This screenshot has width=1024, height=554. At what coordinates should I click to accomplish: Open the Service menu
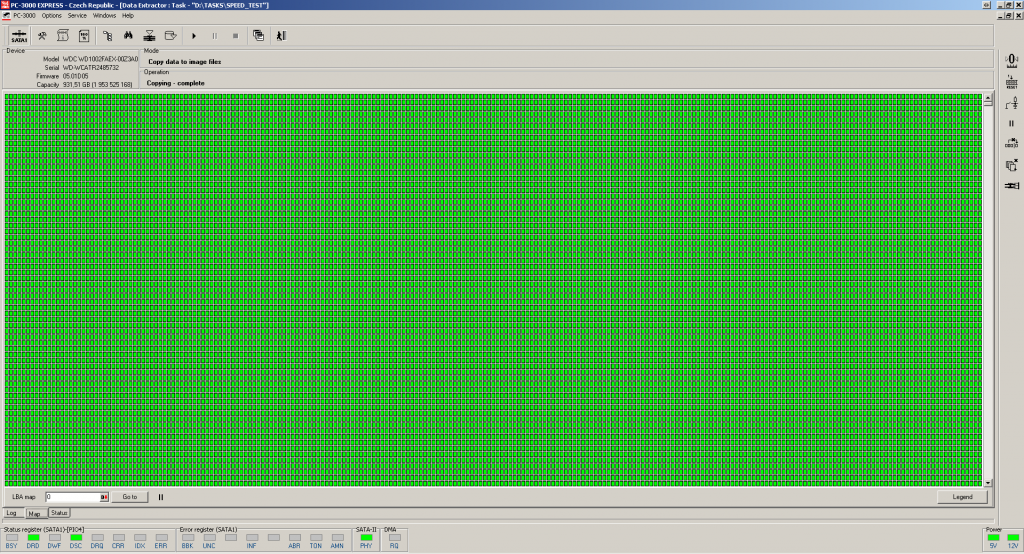(x=77, y=16)
